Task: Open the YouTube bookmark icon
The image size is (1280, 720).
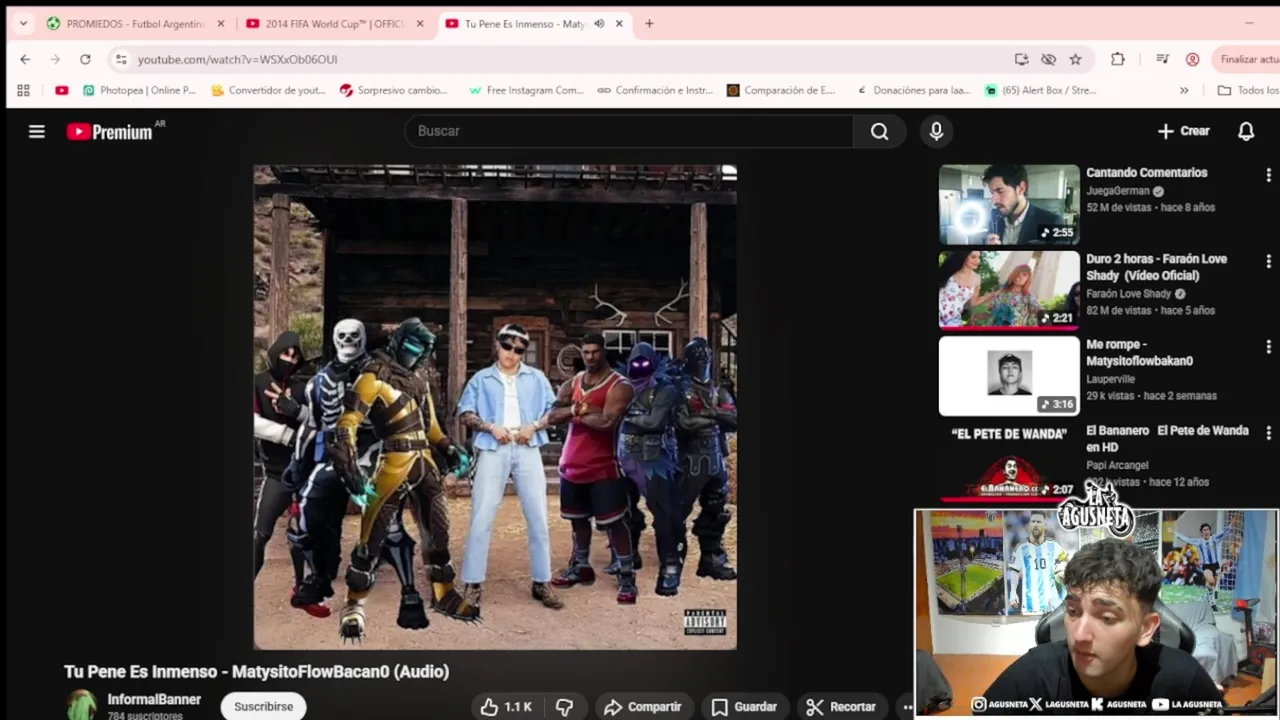Action: tap(62, 90)
